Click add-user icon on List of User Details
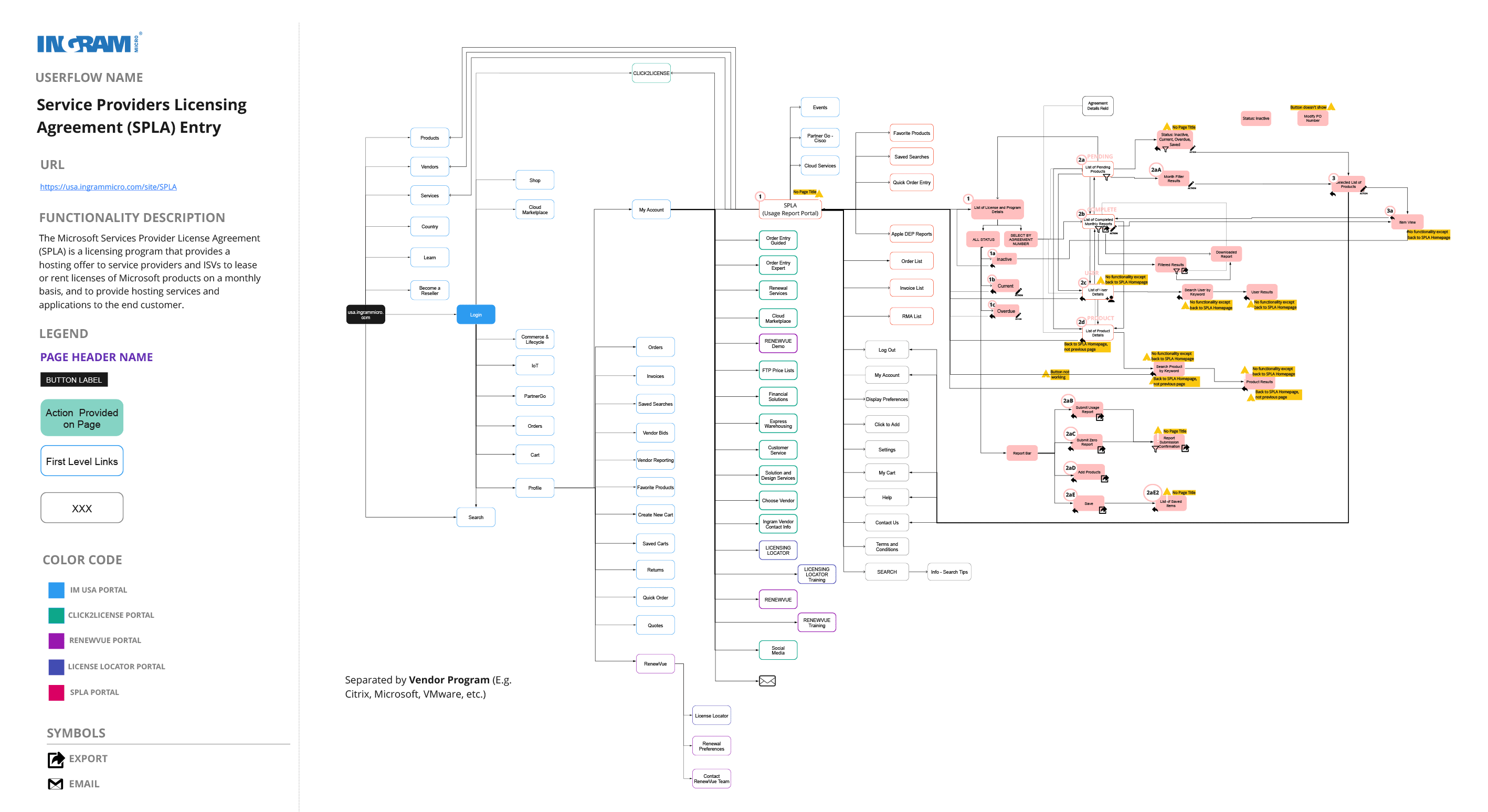The height and width of the screenshot is (812, 1488). coord(1111,299)
